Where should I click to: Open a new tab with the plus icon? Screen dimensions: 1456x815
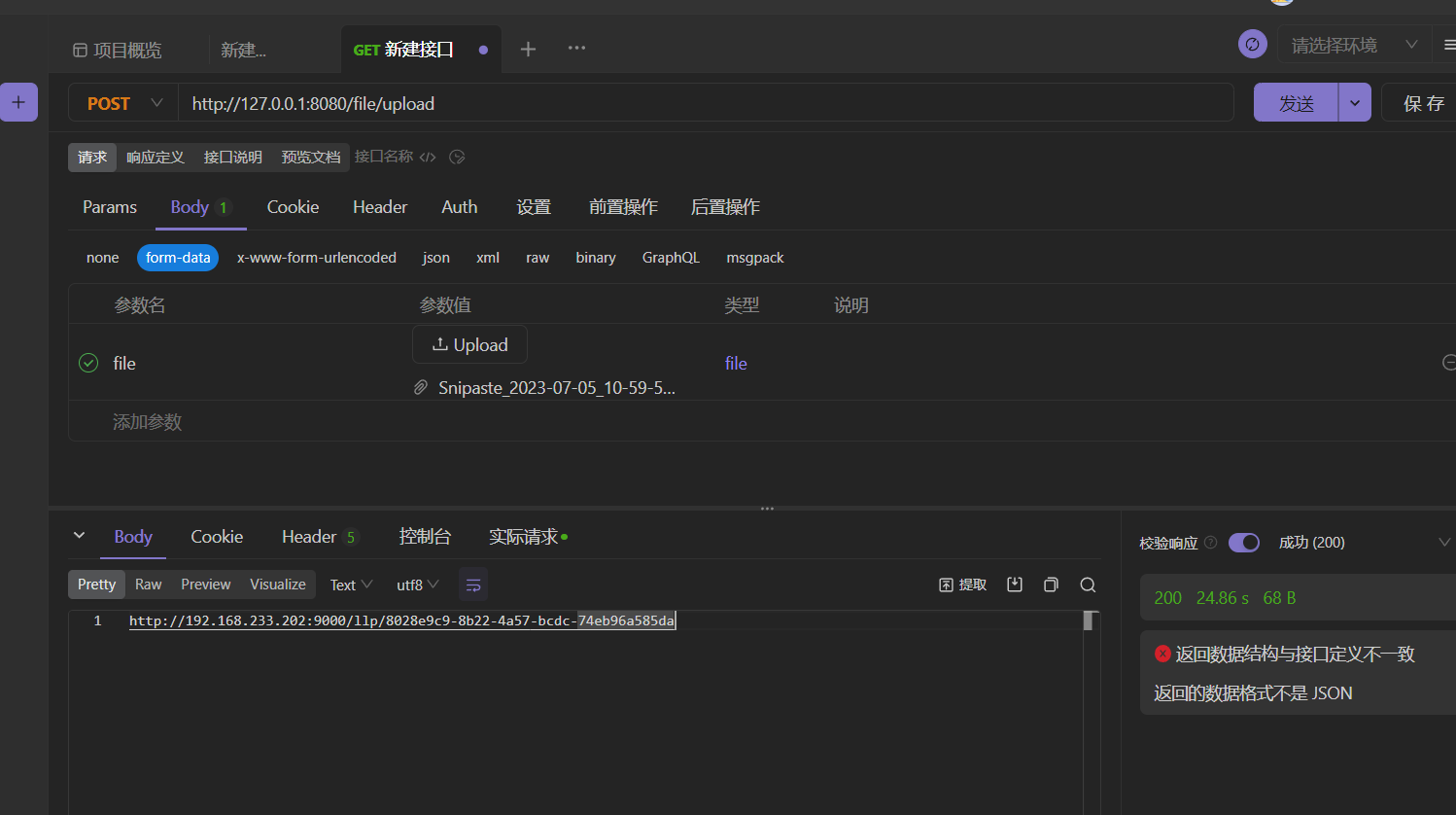[x=528, y=49]
